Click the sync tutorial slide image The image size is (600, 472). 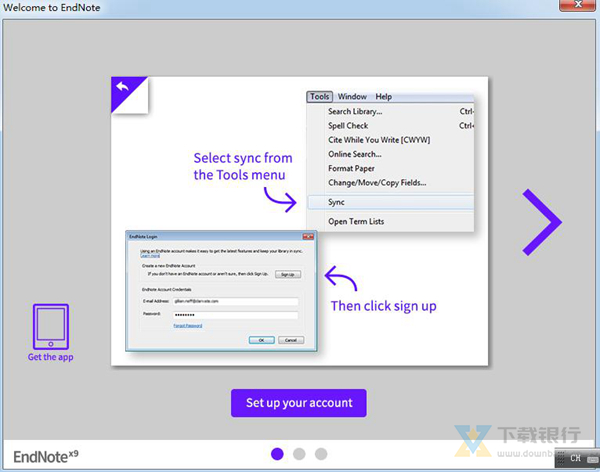pos(300,221)
